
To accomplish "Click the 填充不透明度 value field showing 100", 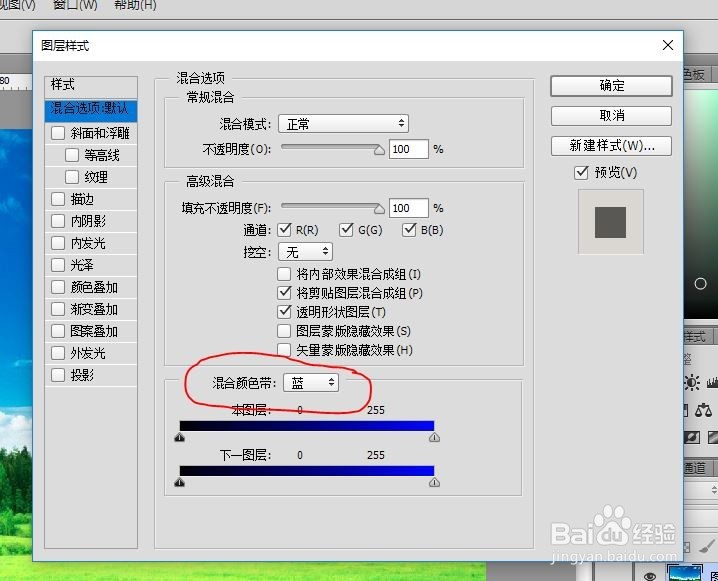I will pos(408,208).
